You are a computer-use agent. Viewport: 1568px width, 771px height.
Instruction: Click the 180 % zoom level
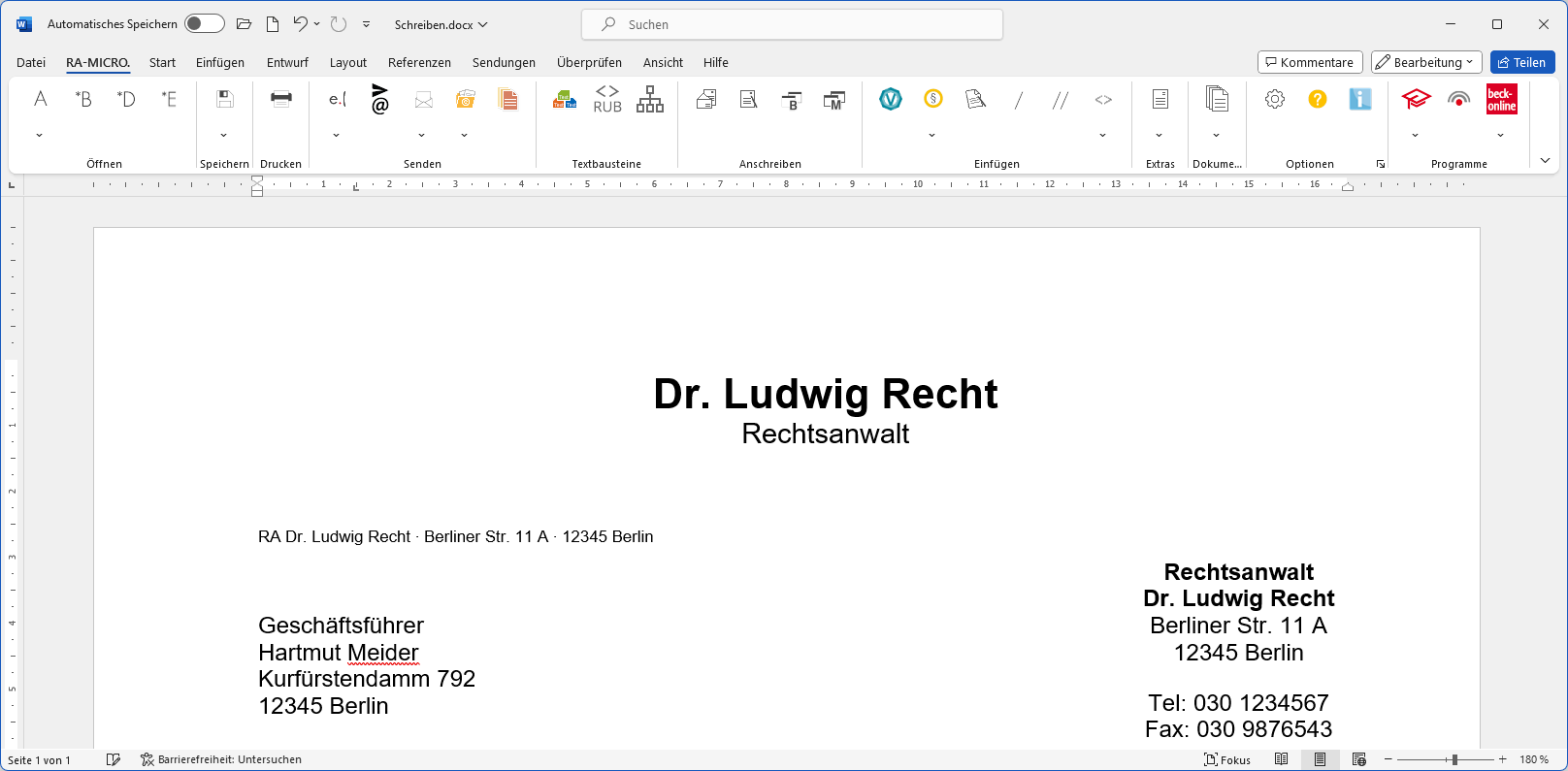(x=1534, y=759)
